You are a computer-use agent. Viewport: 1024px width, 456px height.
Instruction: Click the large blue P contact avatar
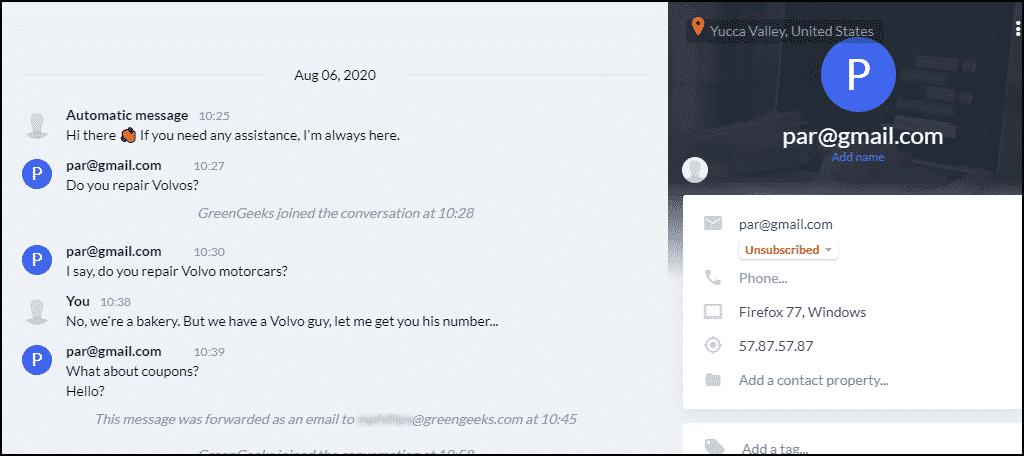tap(858, 74)
